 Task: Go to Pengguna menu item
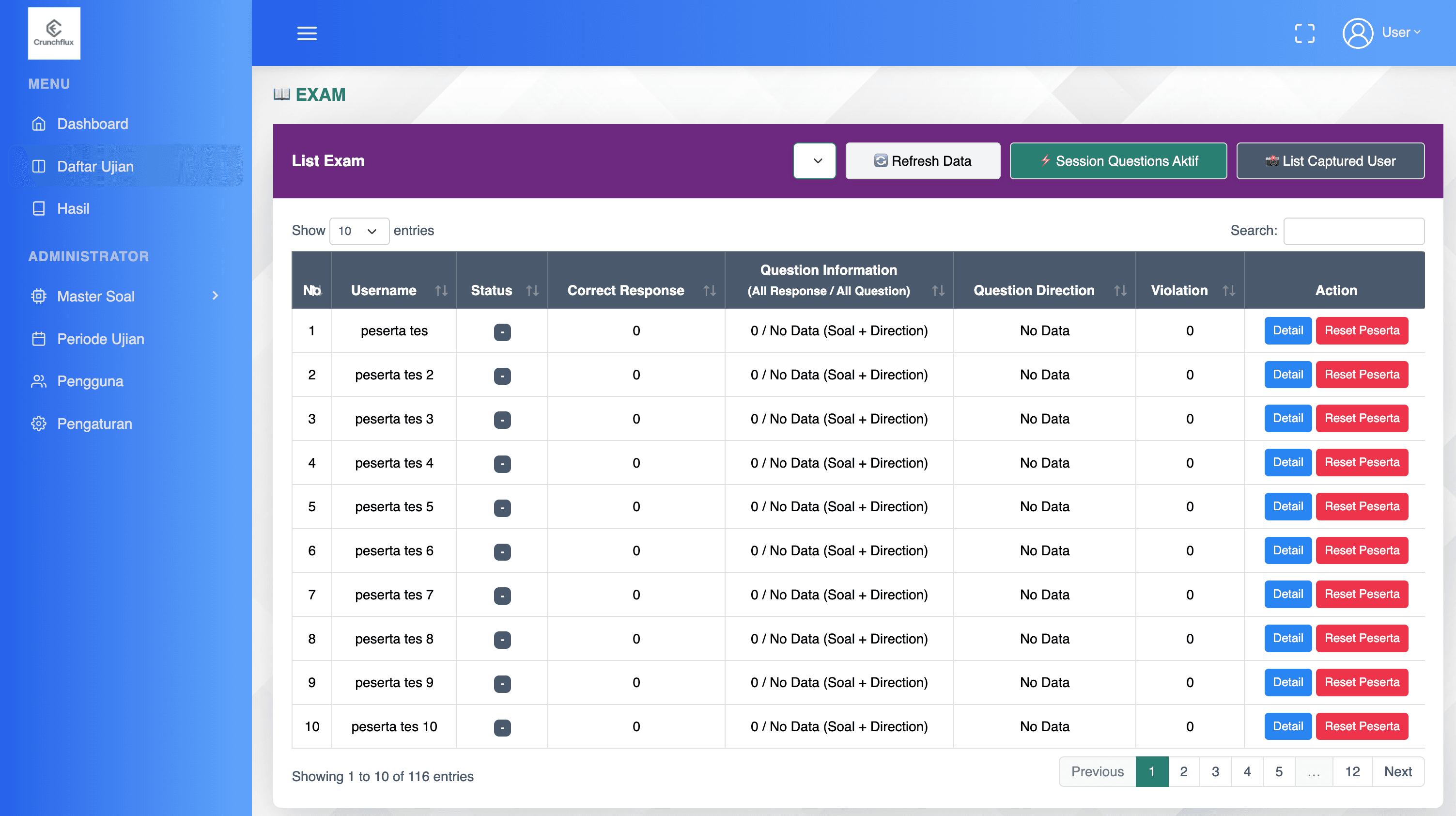(x=90, y=381)
